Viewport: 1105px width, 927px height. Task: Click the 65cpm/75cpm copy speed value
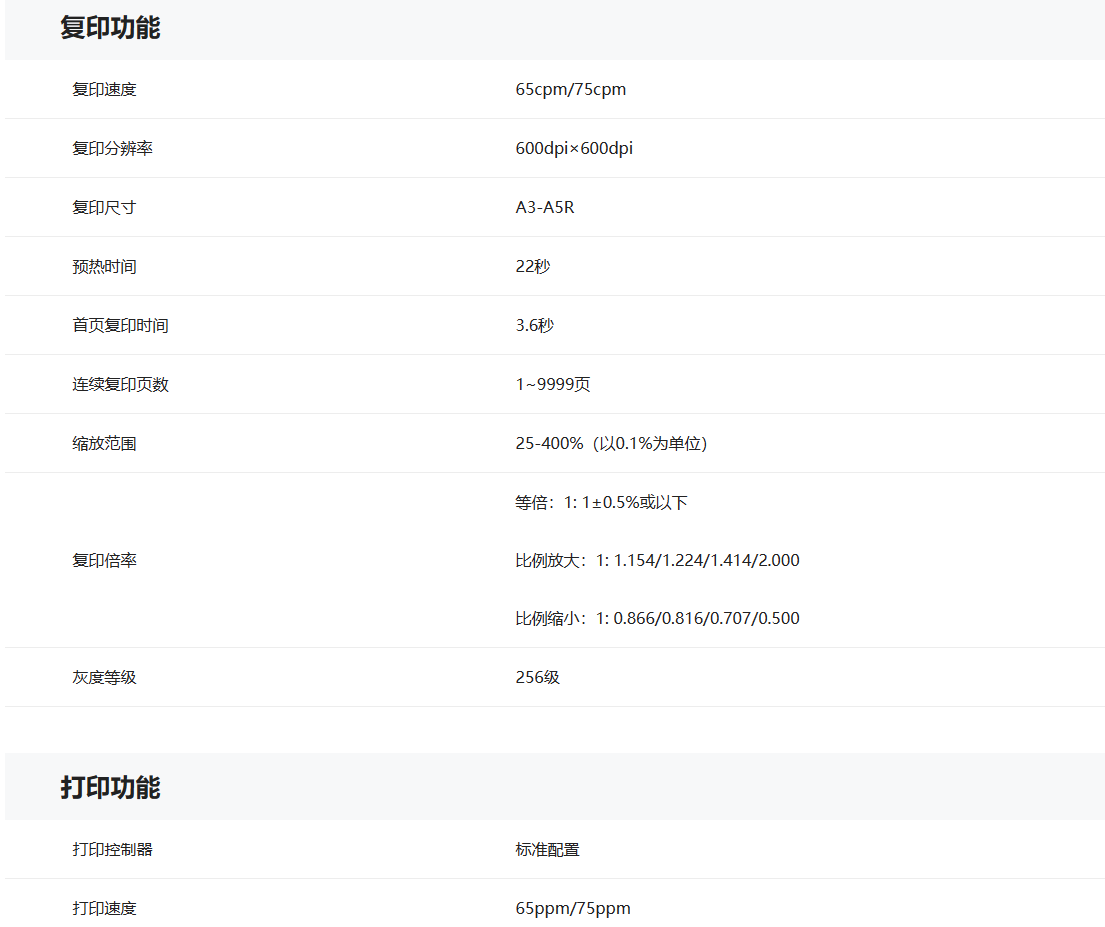pyautogui.click(x=570, y=89)
